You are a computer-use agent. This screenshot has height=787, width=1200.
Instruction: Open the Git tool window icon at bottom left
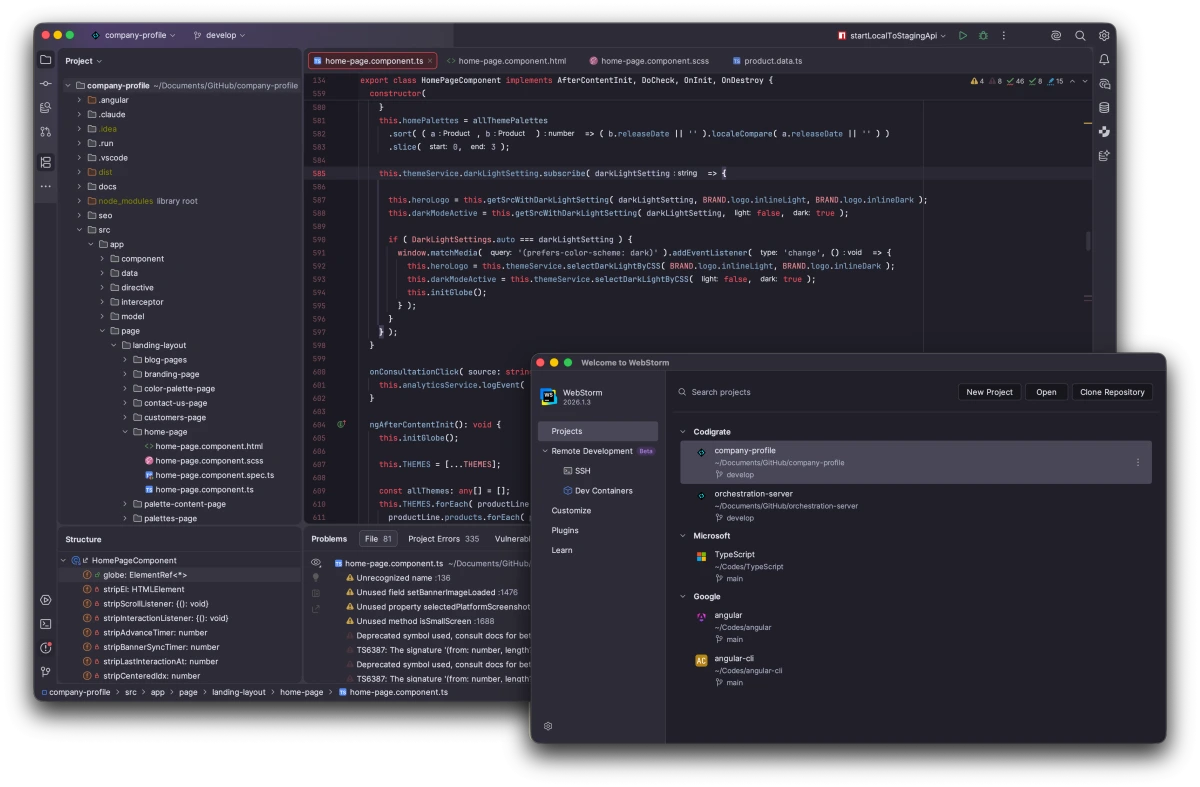point(45,672)
